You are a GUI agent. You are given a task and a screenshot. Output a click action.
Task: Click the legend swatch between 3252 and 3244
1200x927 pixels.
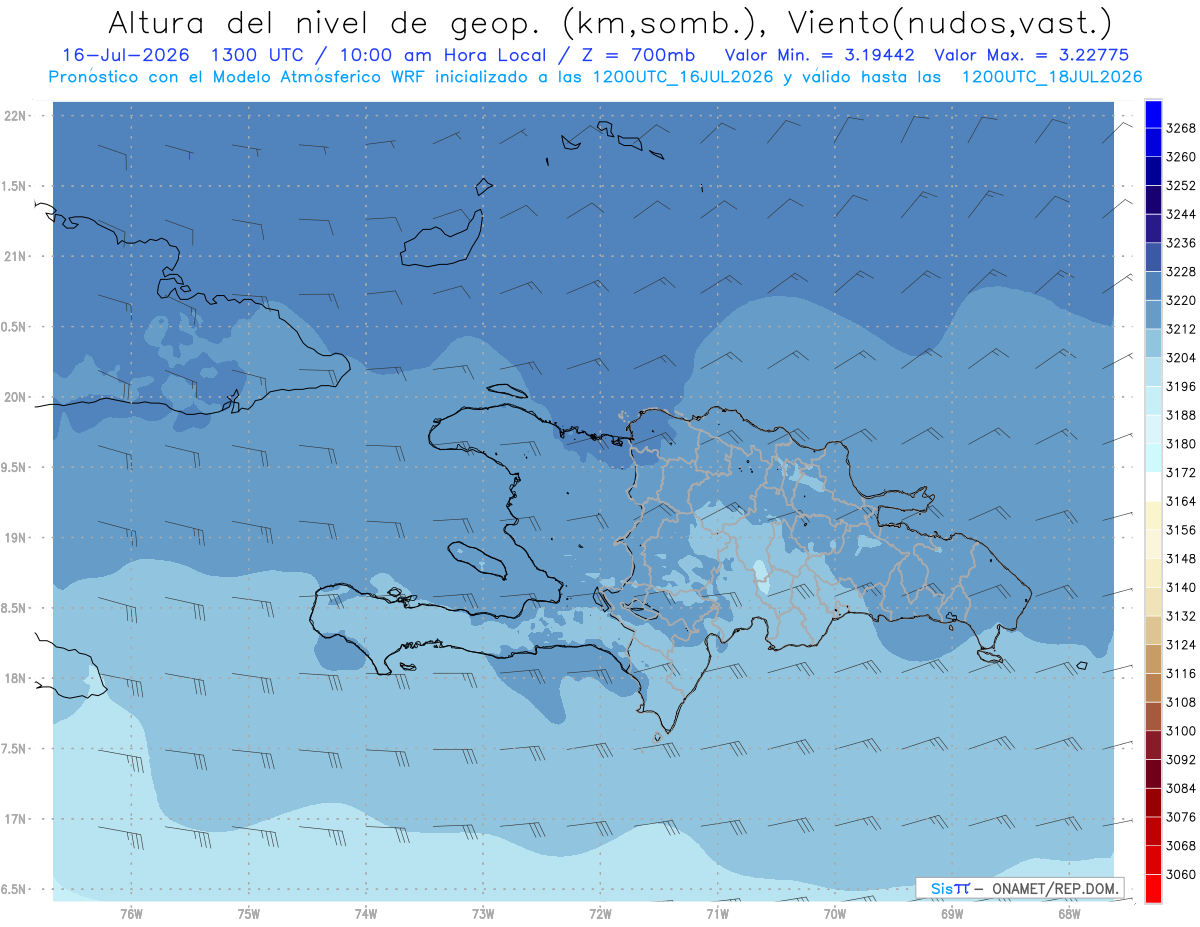1153,200
